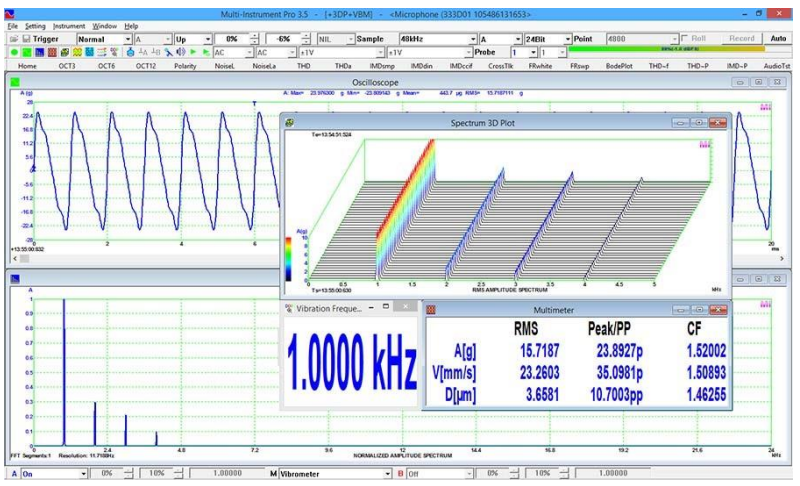800x486 pixels.
Task: Open the Spectrum 3D Plot window icon
Action: pos(290,122)
